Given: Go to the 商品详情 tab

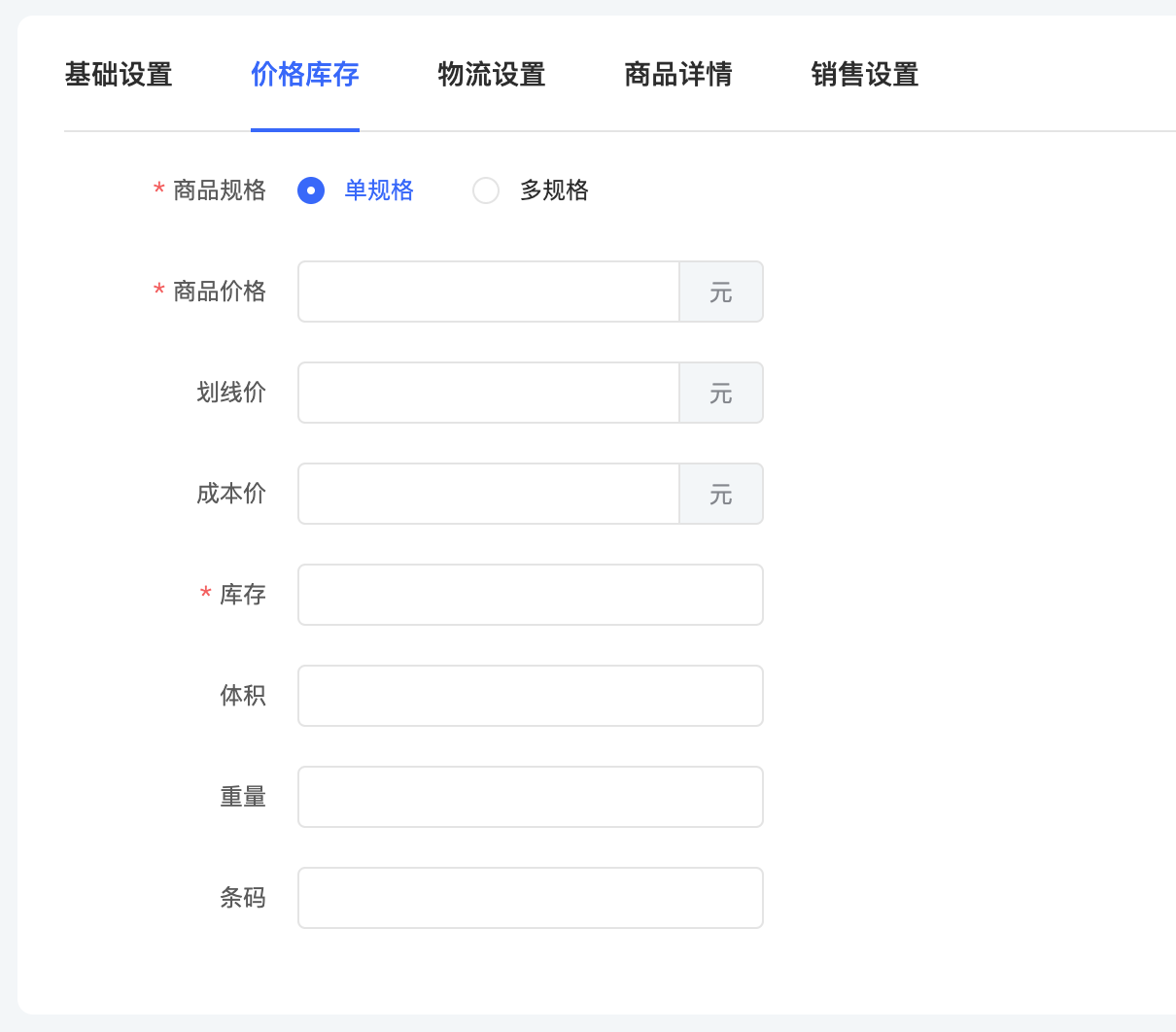Looking at the screenshot, I should (x=678, y=75).
